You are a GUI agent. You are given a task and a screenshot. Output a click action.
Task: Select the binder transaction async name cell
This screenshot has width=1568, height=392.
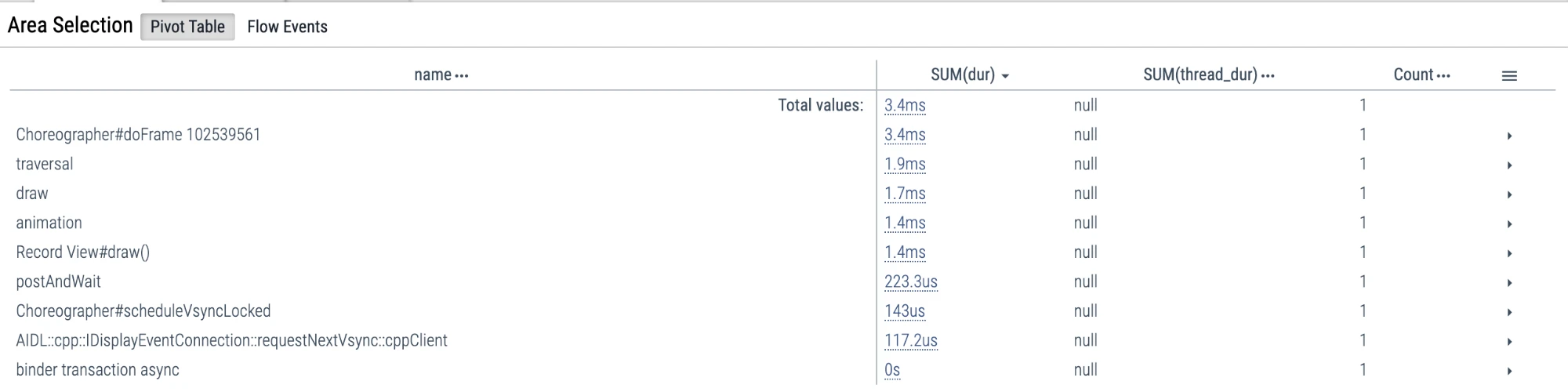click(97, 370)
